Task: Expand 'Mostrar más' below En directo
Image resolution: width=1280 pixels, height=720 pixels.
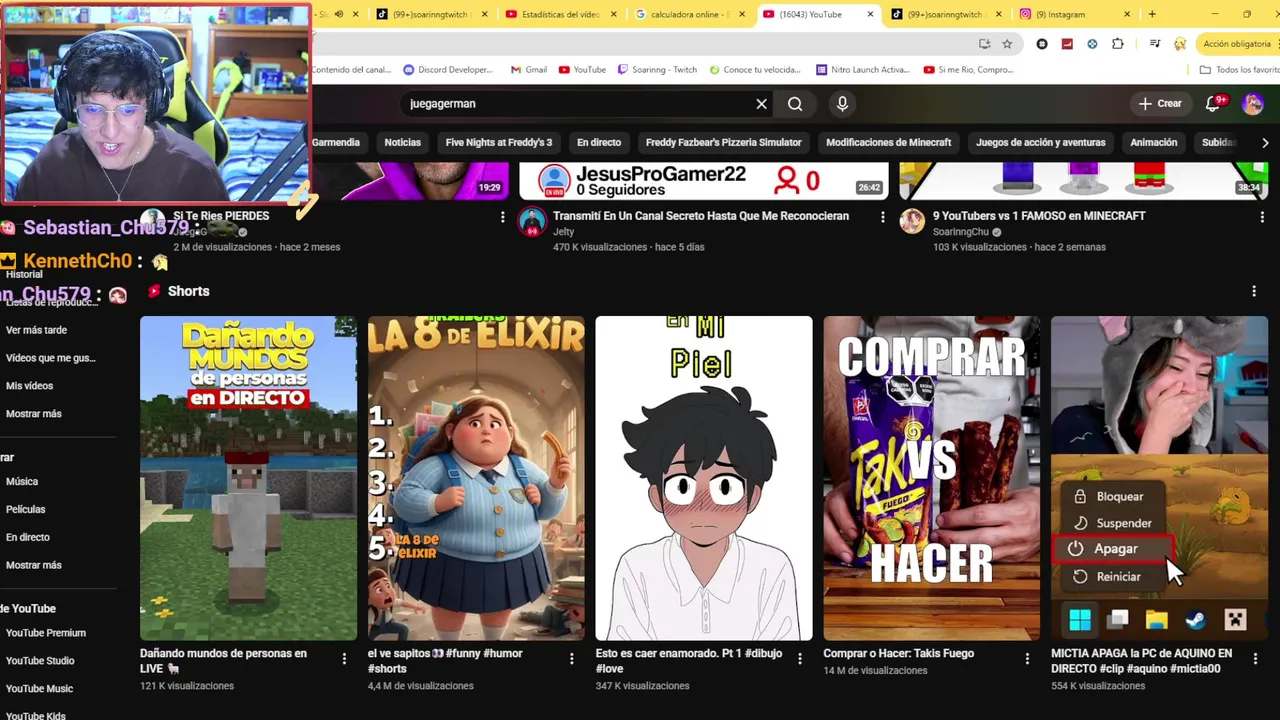Action: 34,565
